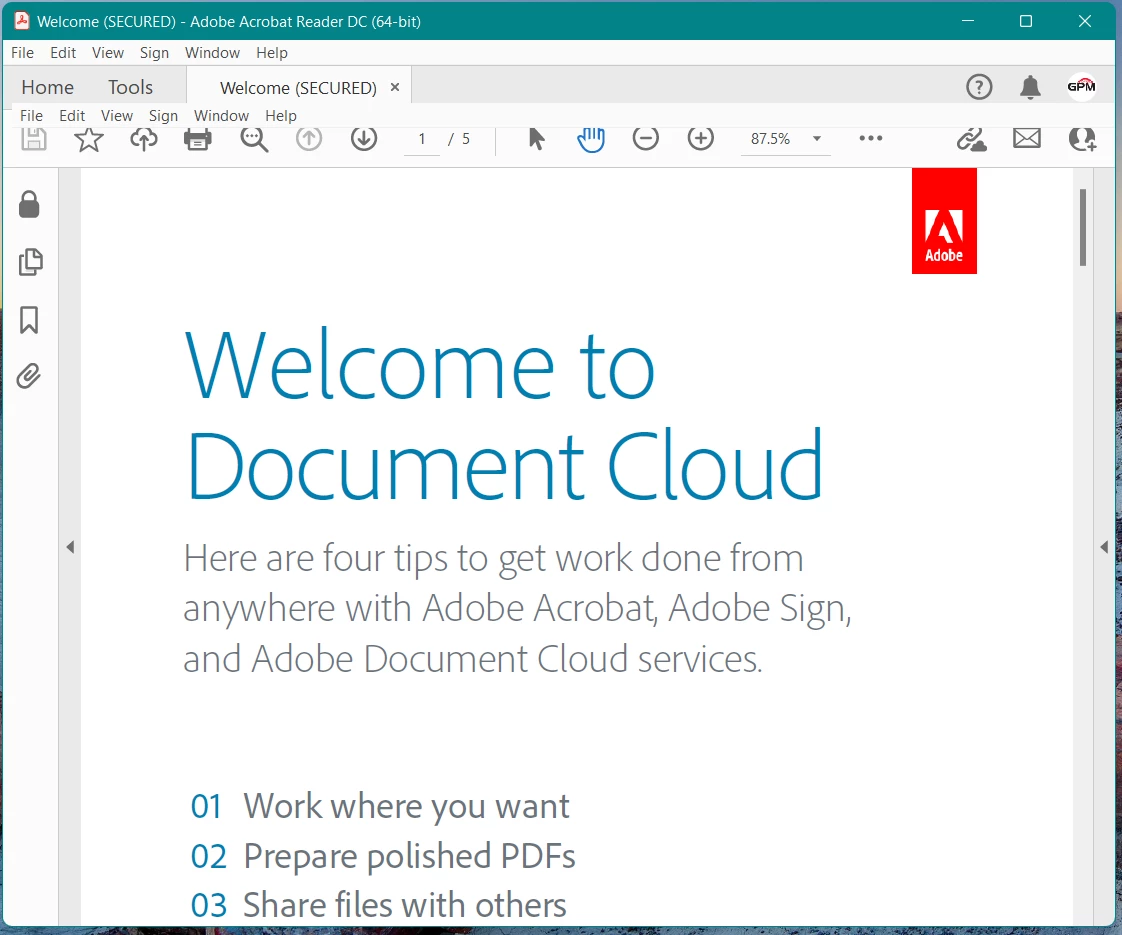Viewport: 1122px width, 935px height.
Task: Open the second-row Edit menu
Action: pos(72,116)
